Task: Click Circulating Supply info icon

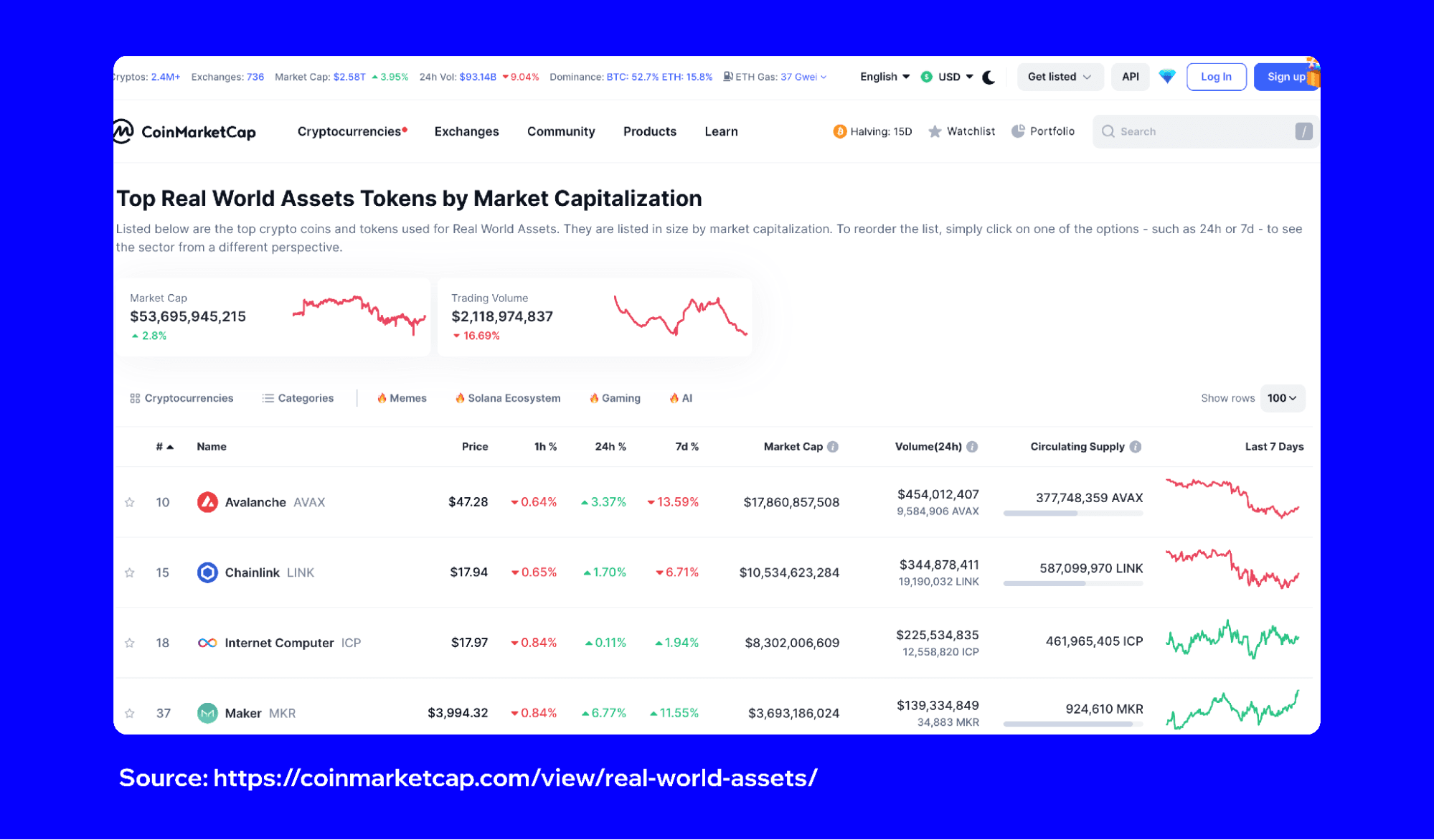Action: coord(1136,446)
